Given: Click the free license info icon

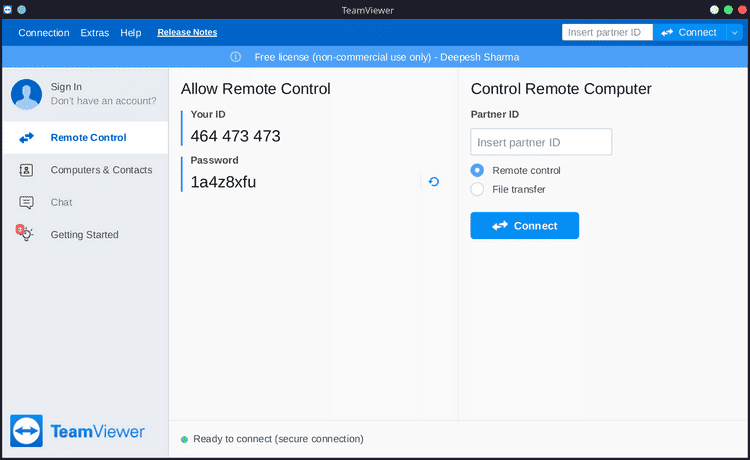Looking at the screenshot, I should (x=236, y=57).
